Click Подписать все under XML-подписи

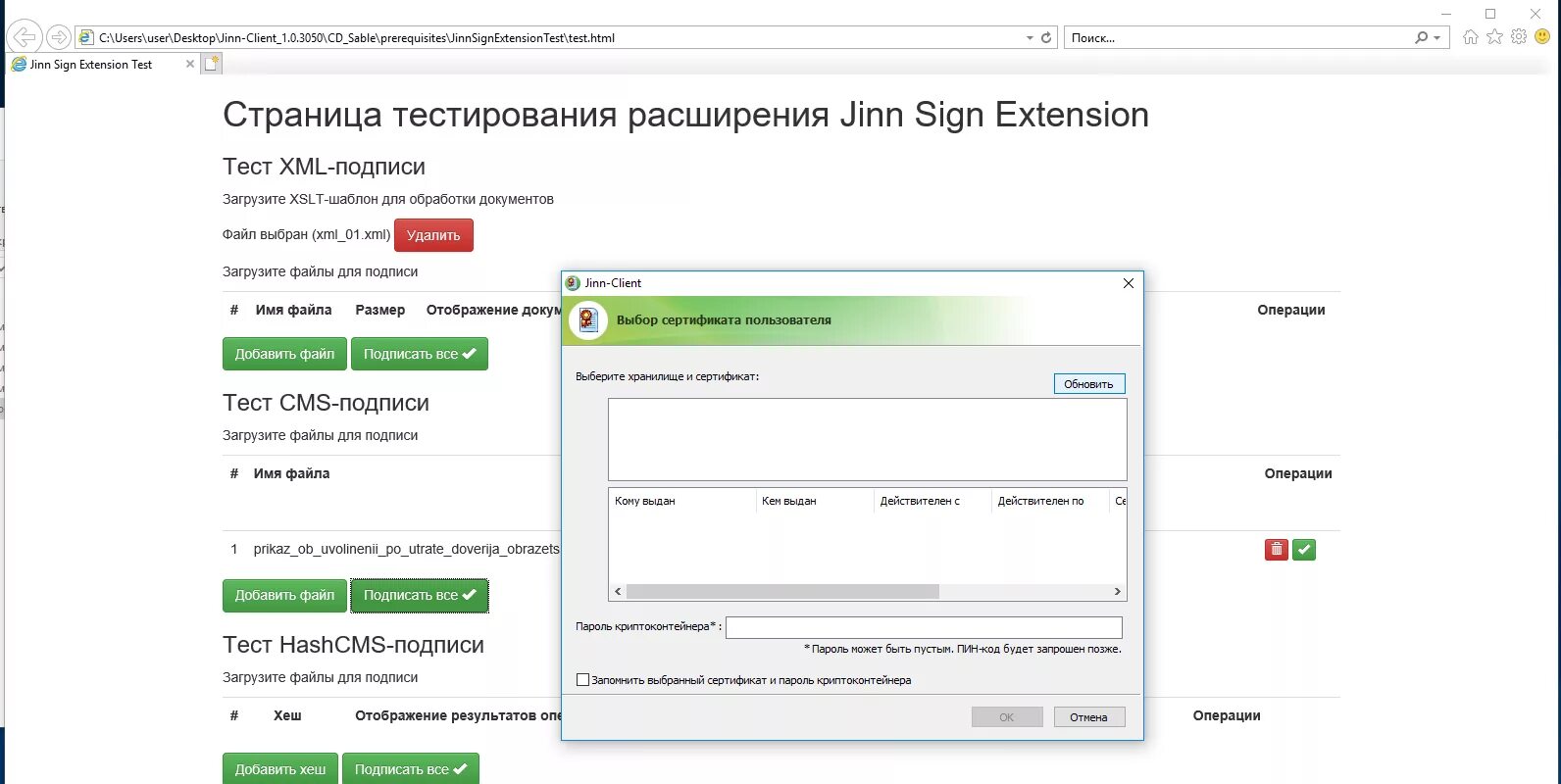point(420,354)
